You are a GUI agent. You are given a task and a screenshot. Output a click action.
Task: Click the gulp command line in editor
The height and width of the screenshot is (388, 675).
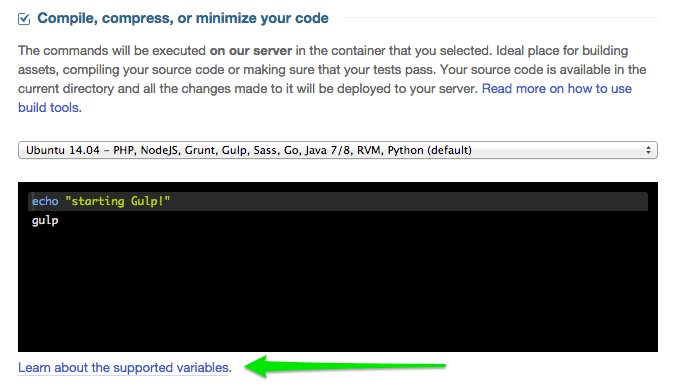45,220
